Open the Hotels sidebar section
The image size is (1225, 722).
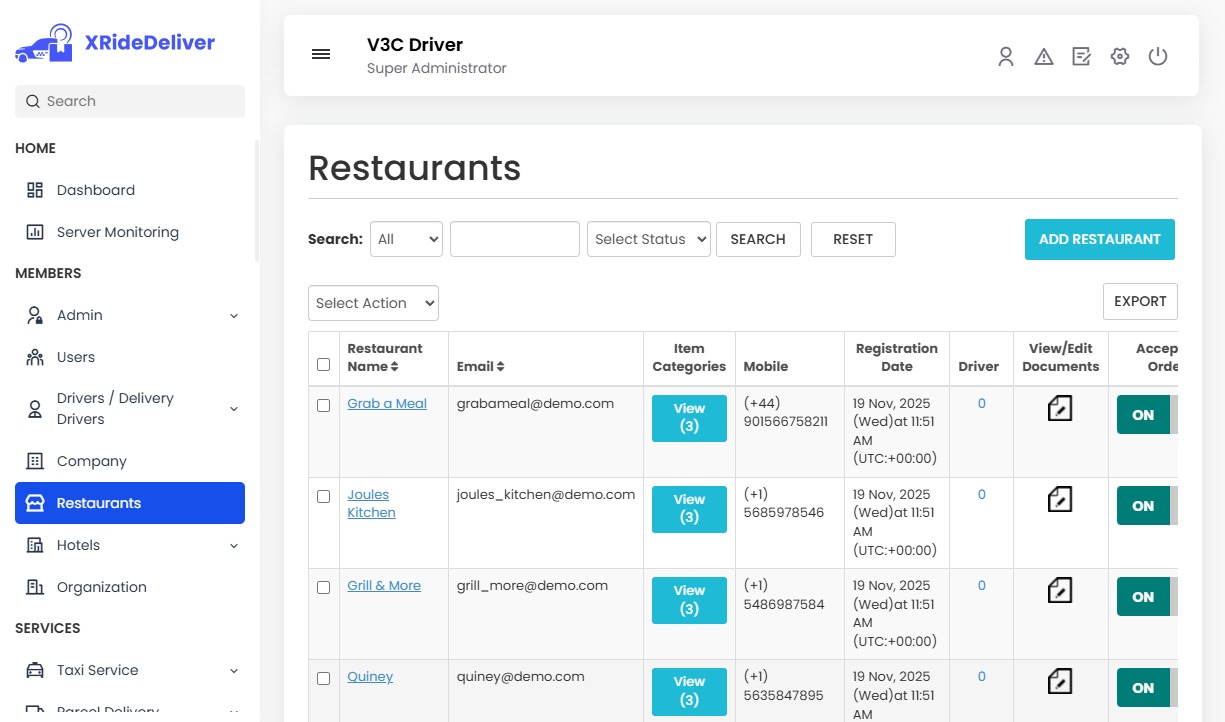coord(78,545)
